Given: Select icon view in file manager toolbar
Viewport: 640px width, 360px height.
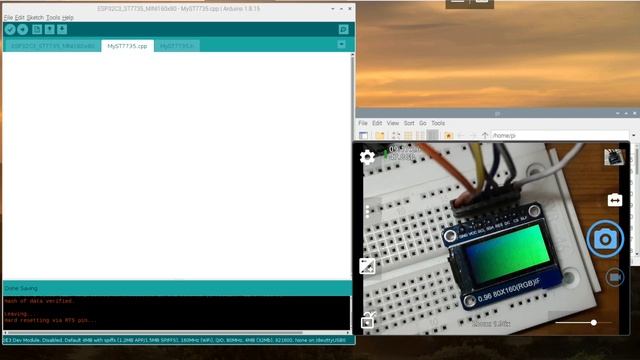Looking at the screenshot, I should coord(396,135).
